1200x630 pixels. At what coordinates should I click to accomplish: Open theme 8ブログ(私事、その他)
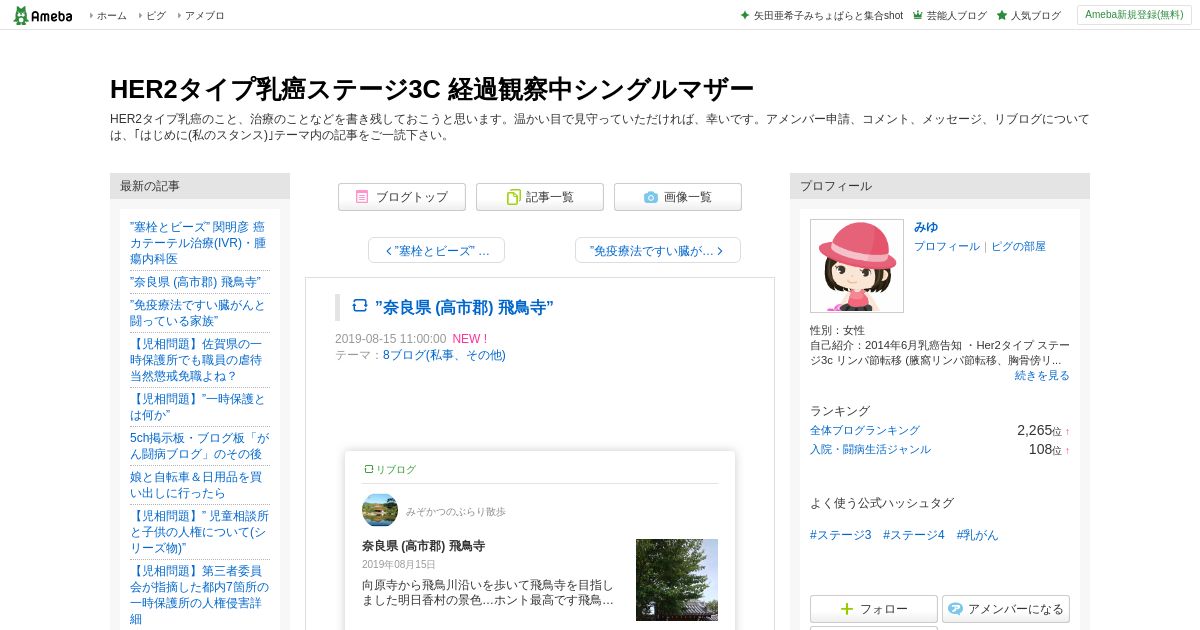tap(444, 355)
